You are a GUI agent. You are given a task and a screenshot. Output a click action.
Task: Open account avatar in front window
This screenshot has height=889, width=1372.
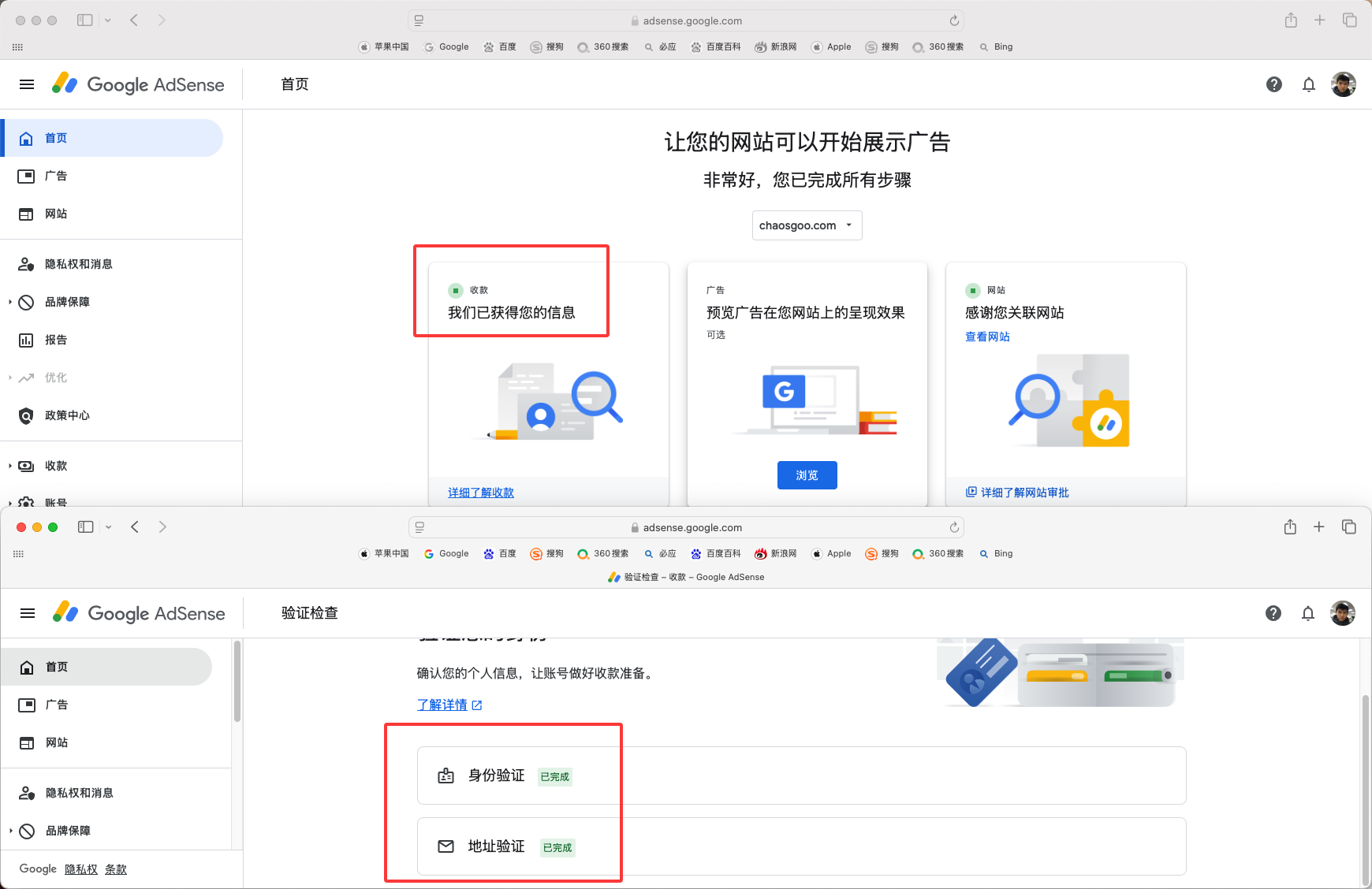click(x=1343, y=613)
